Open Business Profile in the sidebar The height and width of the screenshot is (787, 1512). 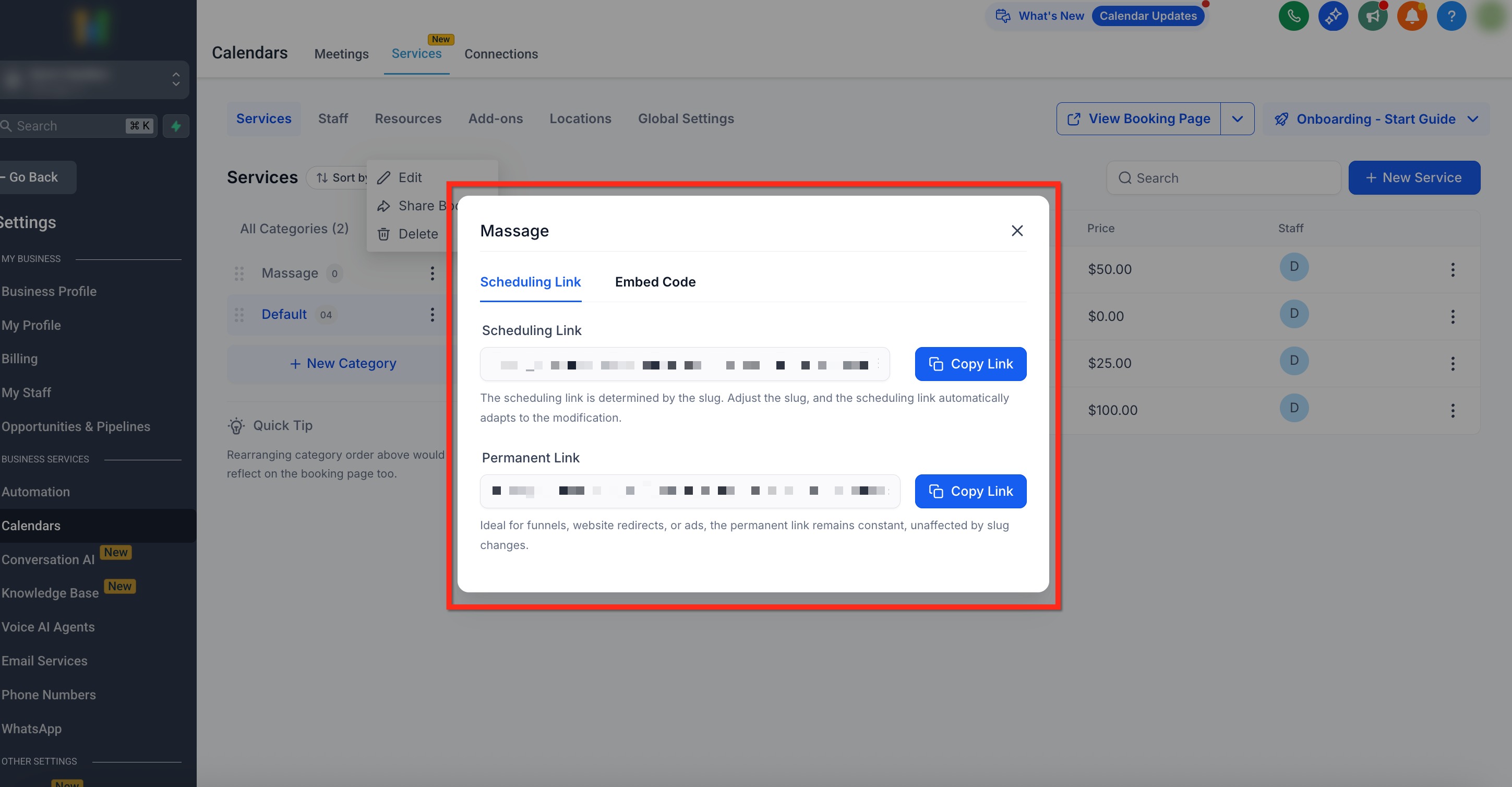coord(49,291)
